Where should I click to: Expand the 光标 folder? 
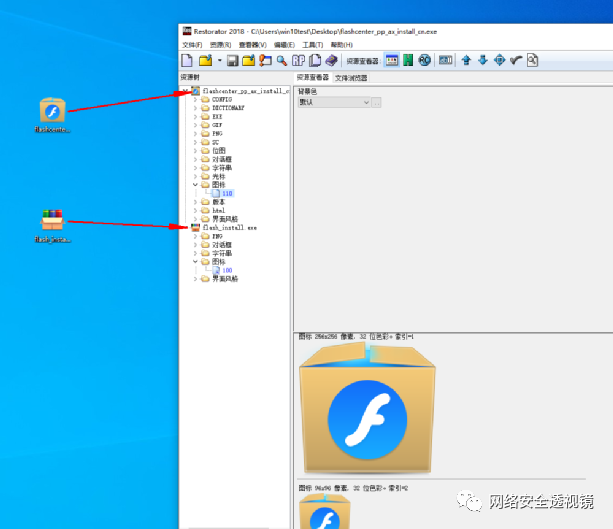tap(195, 177)
